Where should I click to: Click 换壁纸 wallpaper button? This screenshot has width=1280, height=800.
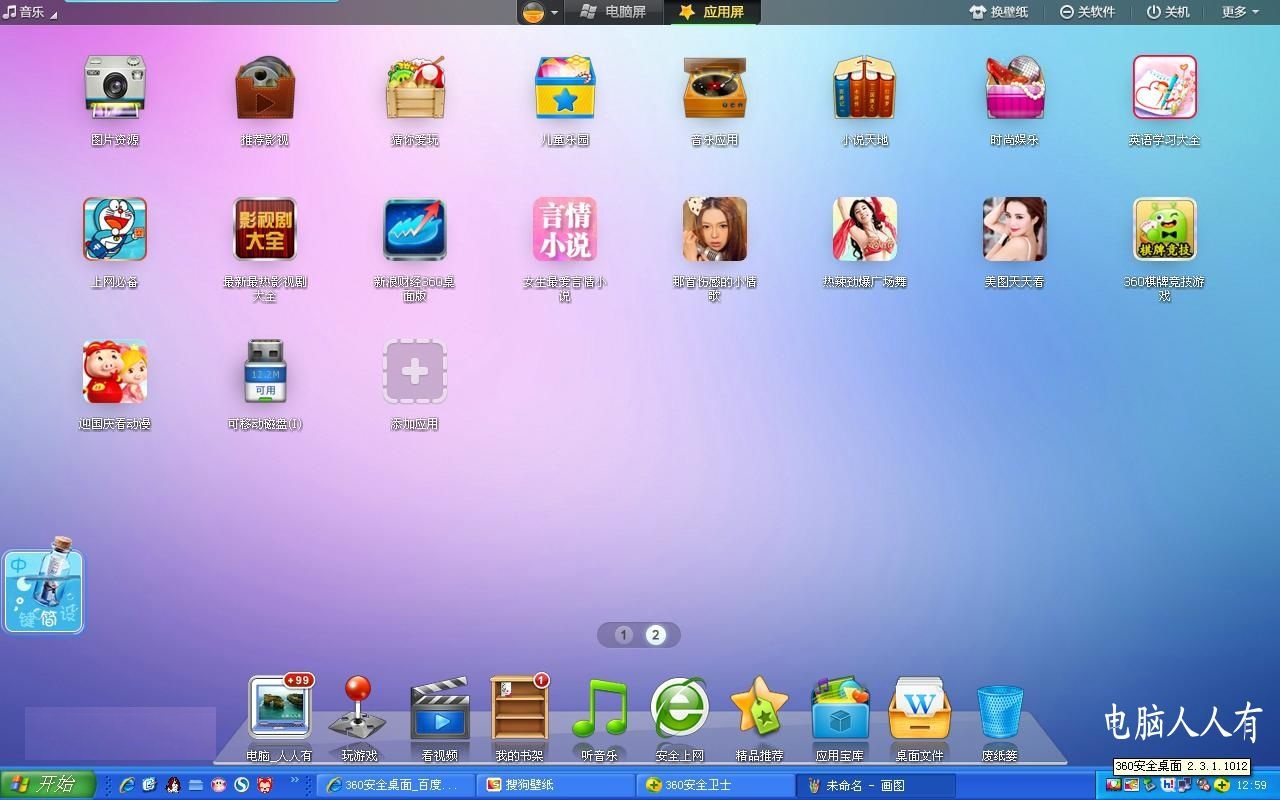click(x=999, y=12)
